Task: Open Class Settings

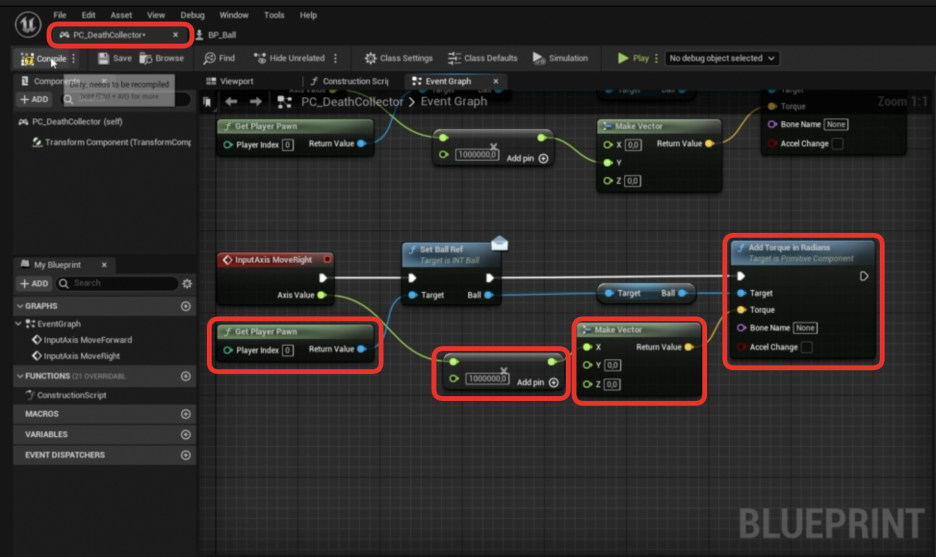Action: tap(398, 58)
